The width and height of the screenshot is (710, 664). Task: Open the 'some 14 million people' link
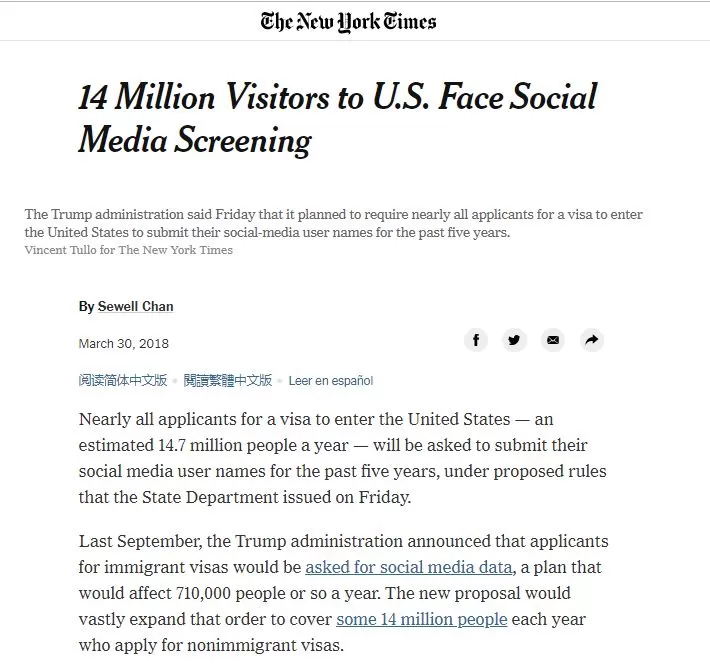tap(422, 619)
